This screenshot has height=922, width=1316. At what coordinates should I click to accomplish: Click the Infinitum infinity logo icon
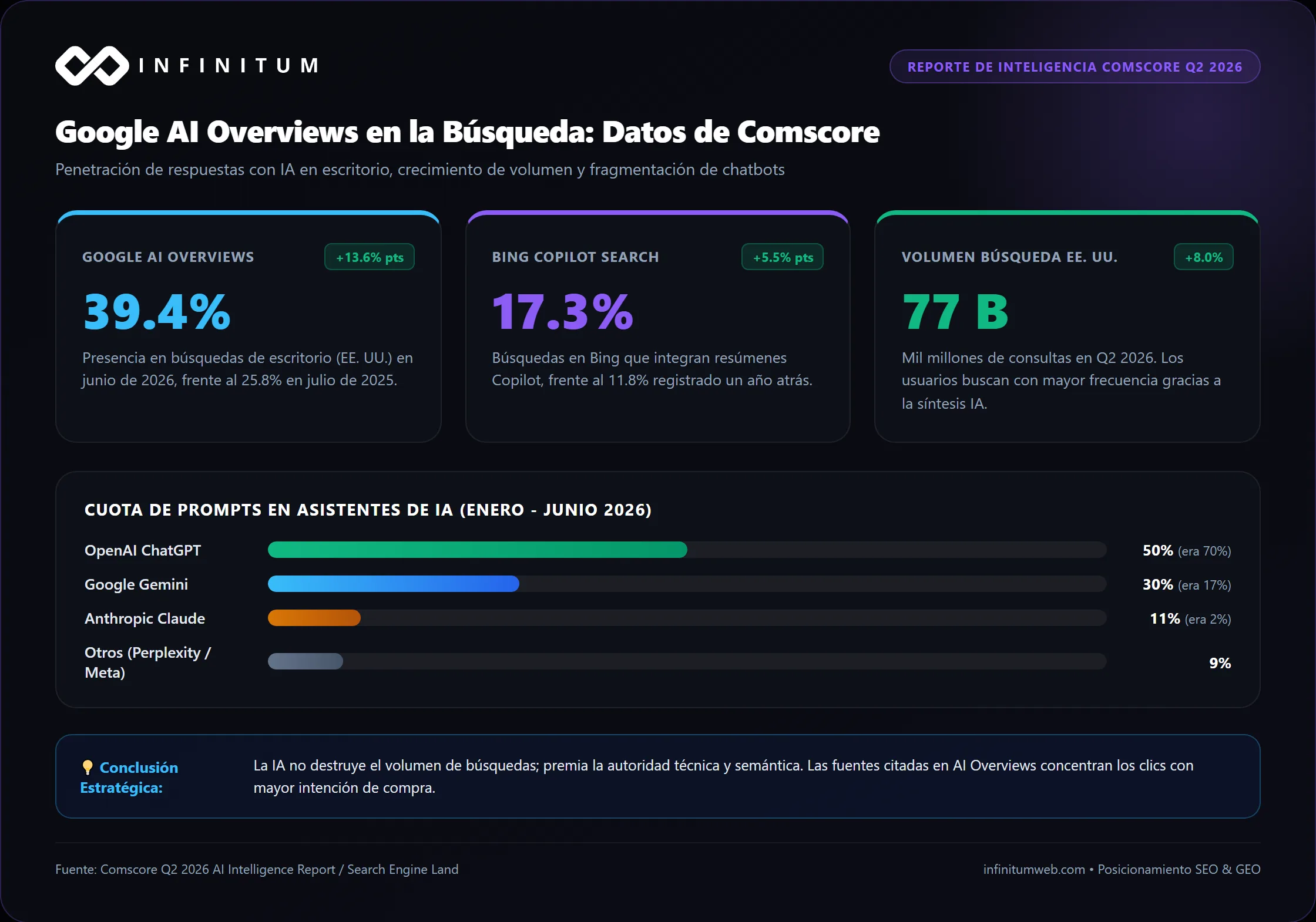[x=92, y=66]
